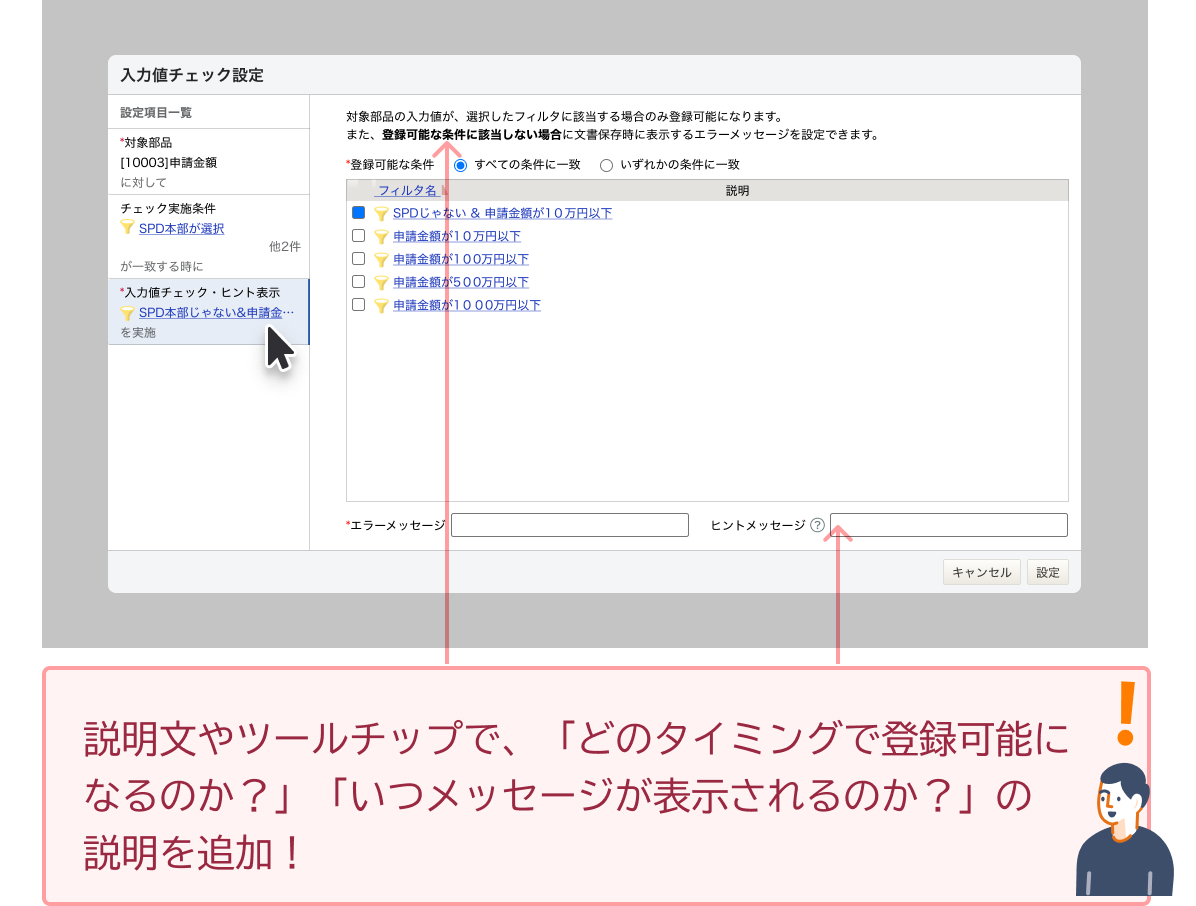The height and width of the screenshot is (906, 1196).
Task: Open 申請金額が1000万円以下 filter link
Action: tap(467, 305)
